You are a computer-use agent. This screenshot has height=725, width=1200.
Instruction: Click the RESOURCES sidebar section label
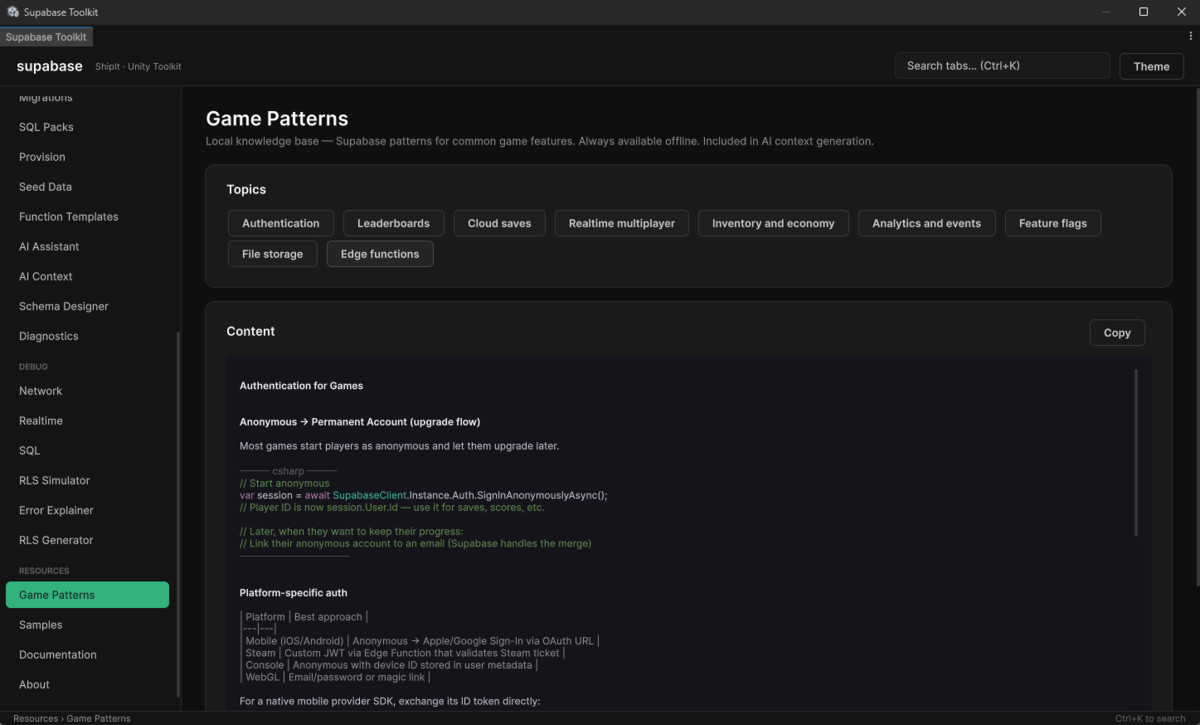point(44,571)
